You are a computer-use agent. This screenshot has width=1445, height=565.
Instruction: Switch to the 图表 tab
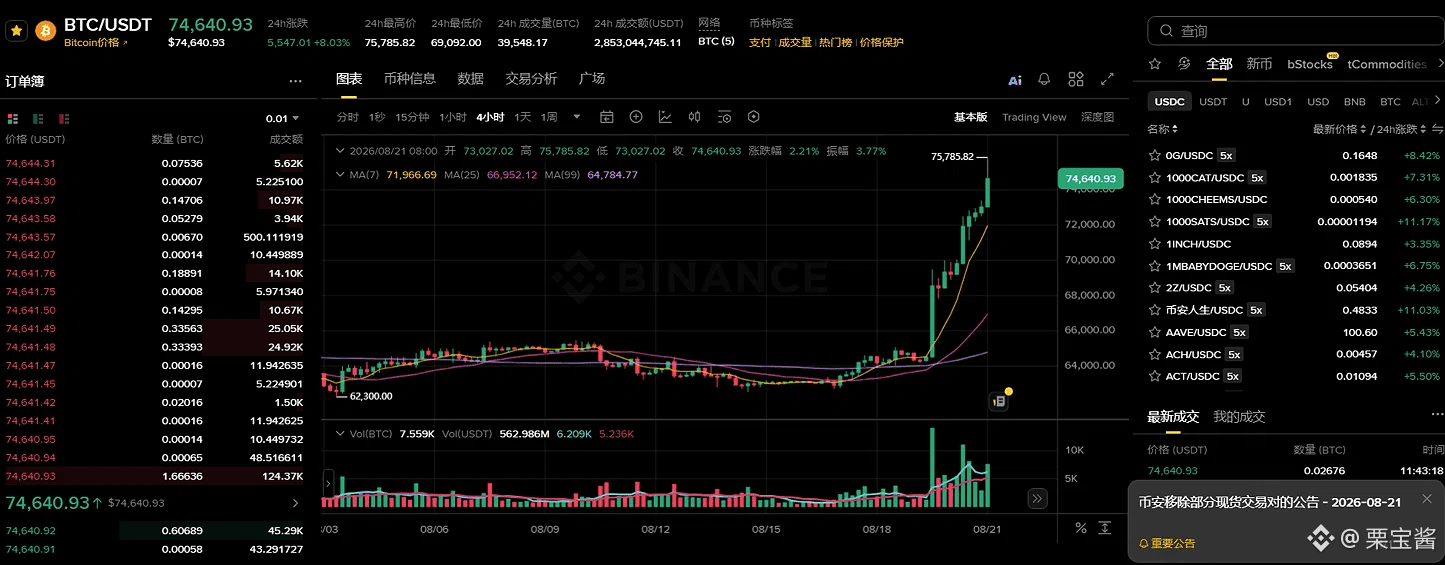click(349, 78)
